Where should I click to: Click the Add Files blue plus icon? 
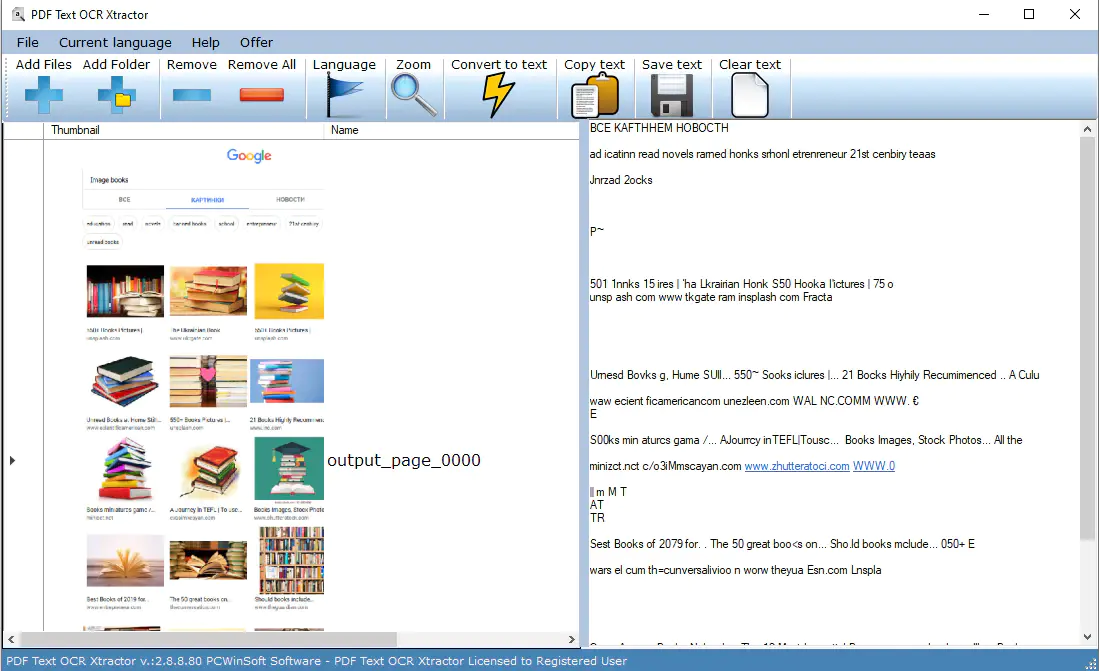pyautogui.click(x=43, y=96)
